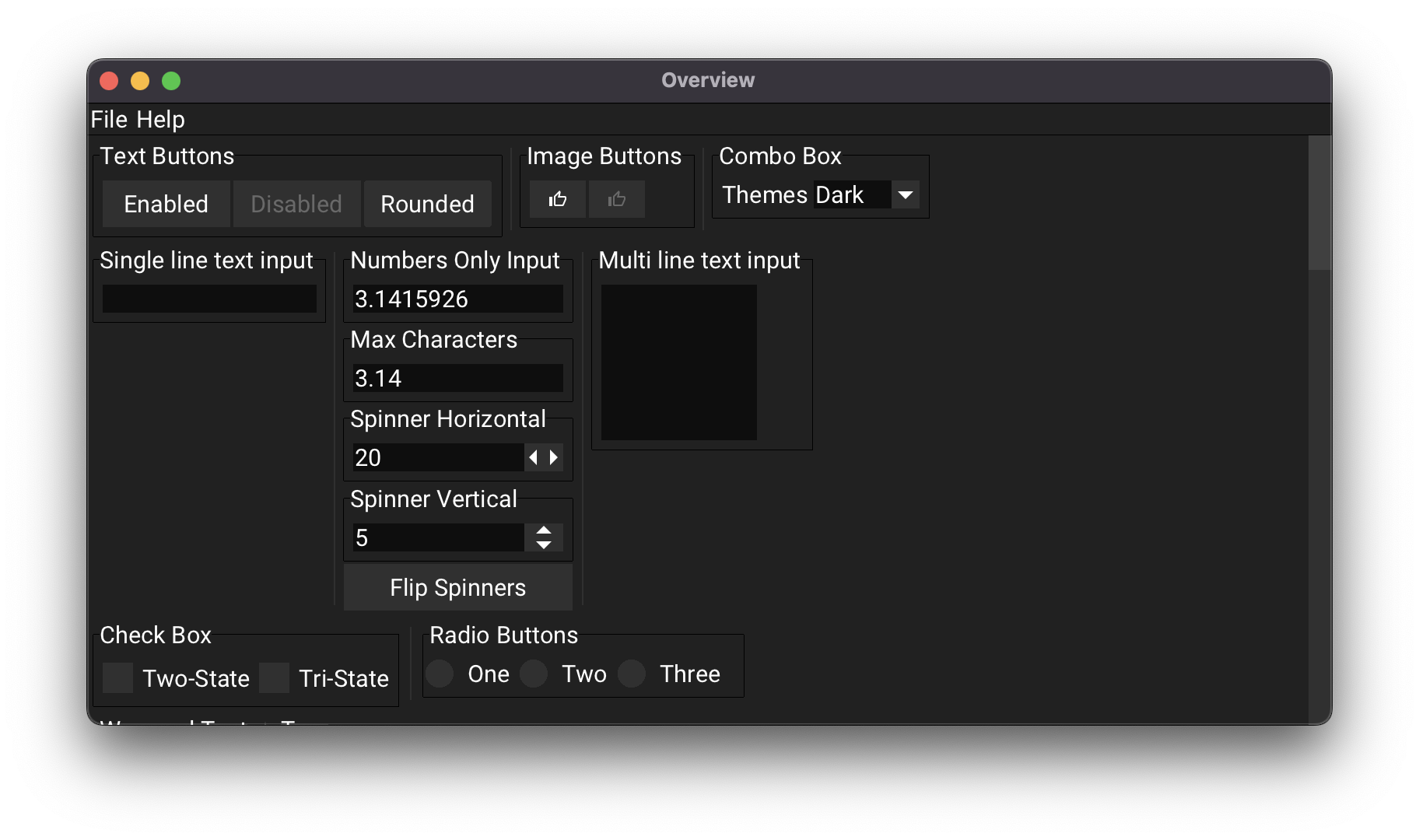Screen dimensions: 1419x840
Task: Increase vertical spinner with up arrow
Action: 543,530
